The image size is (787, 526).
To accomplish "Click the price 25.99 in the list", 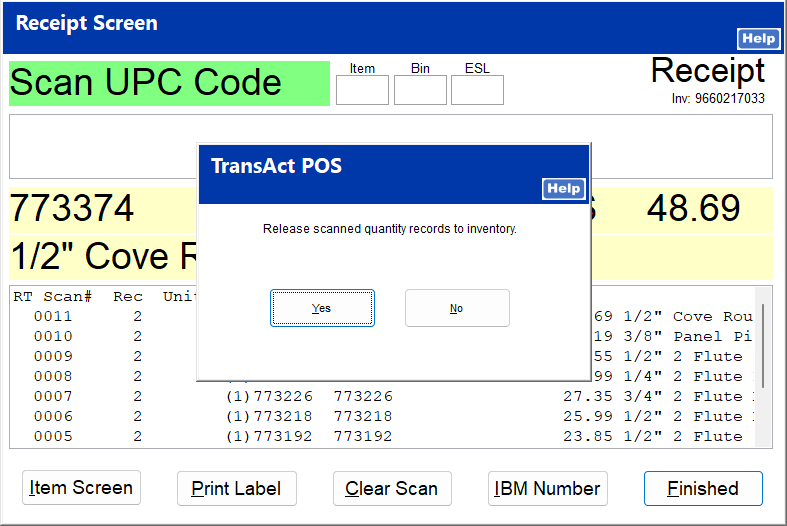I will (x=588, y=417).
